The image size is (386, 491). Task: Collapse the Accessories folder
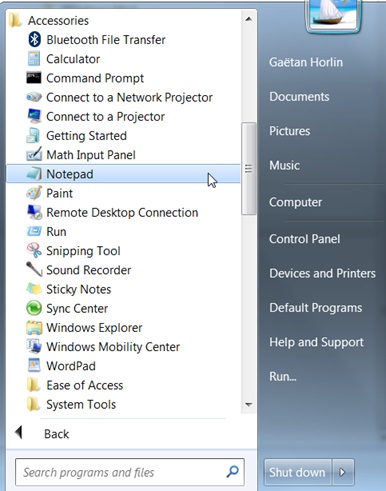pos(49,21)
